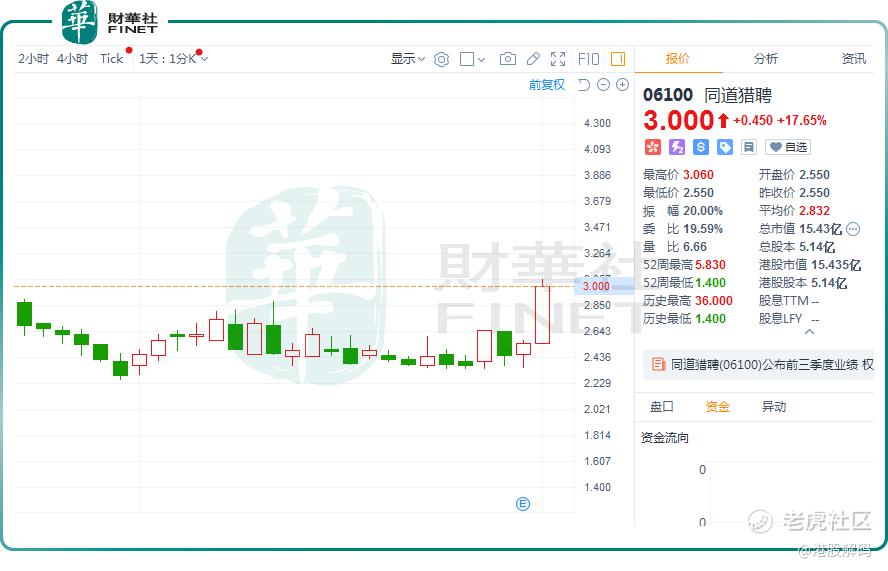Open the 资讯 news tab
The height and width of the screenshot is (571, 888).
click(853, 59)
